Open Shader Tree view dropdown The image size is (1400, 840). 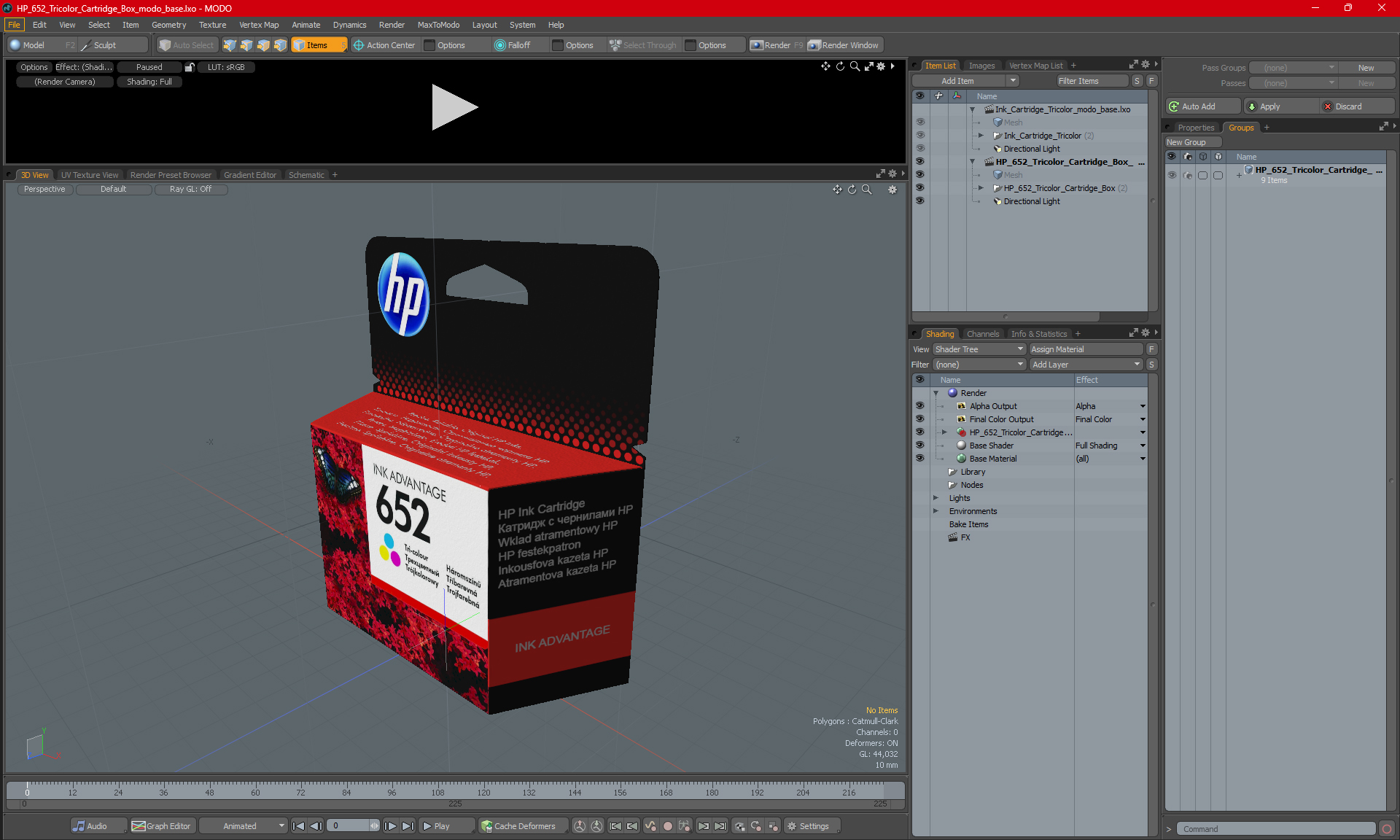point(979,349)
